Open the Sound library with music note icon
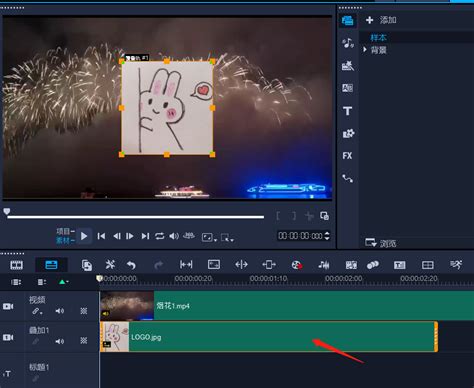474x388 pixels. tap(347, 43)
